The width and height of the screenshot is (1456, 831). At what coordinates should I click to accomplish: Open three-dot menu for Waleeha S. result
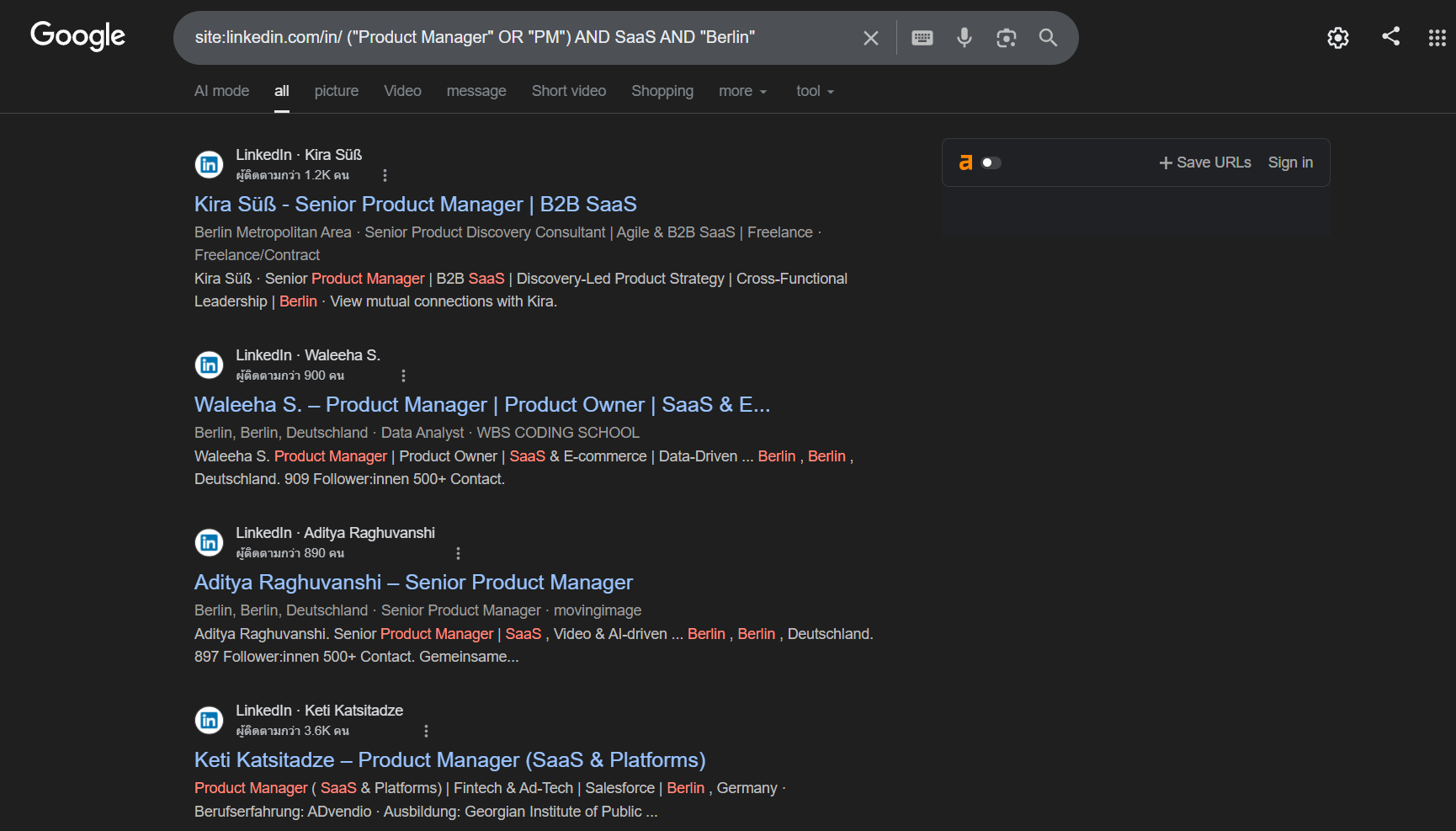click(x=403, y=376)
